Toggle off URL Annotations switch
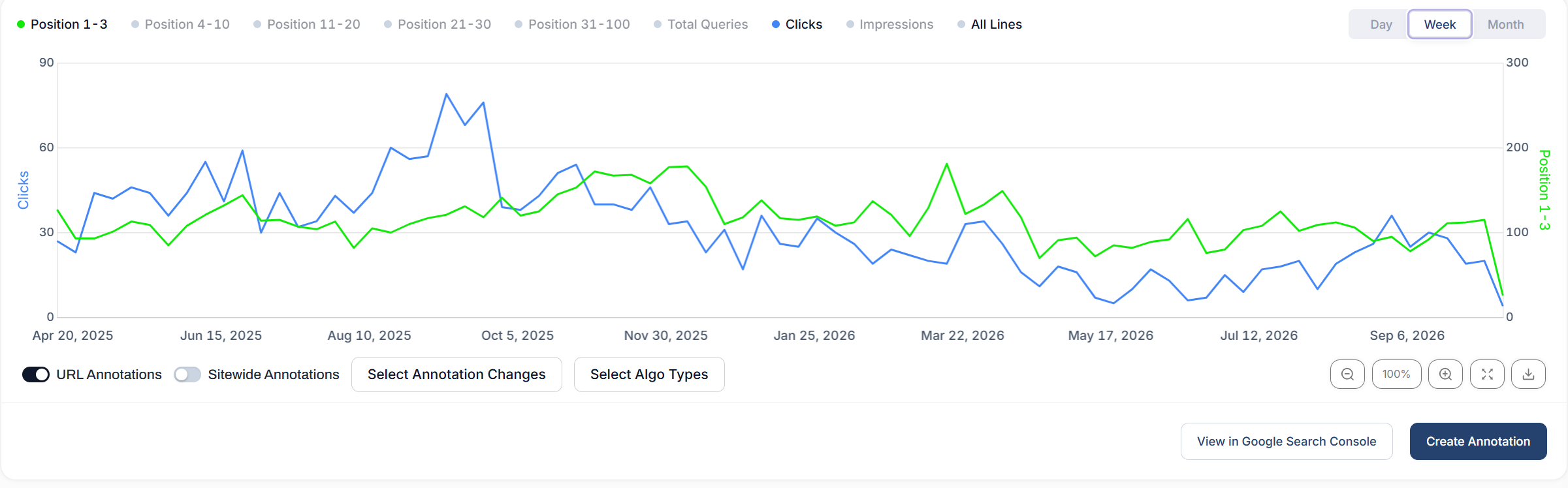 tap(36, 374)
